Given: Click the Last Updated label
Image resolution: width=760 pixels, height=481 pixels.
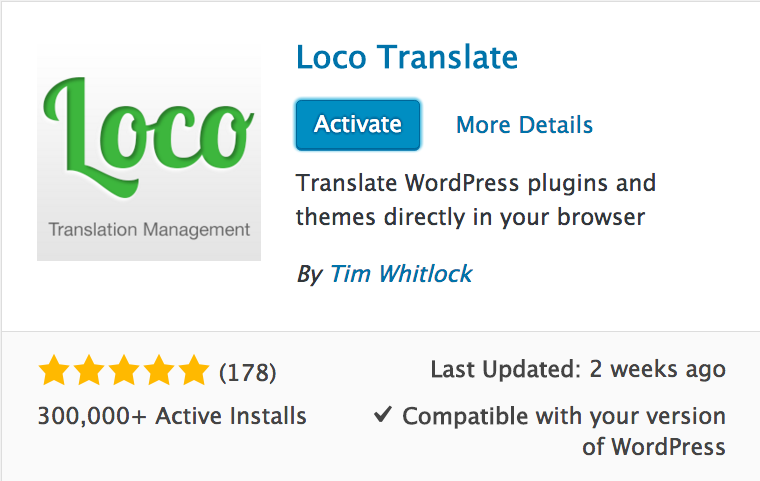Looking at the screenshot, I should (x=504, y=369).
